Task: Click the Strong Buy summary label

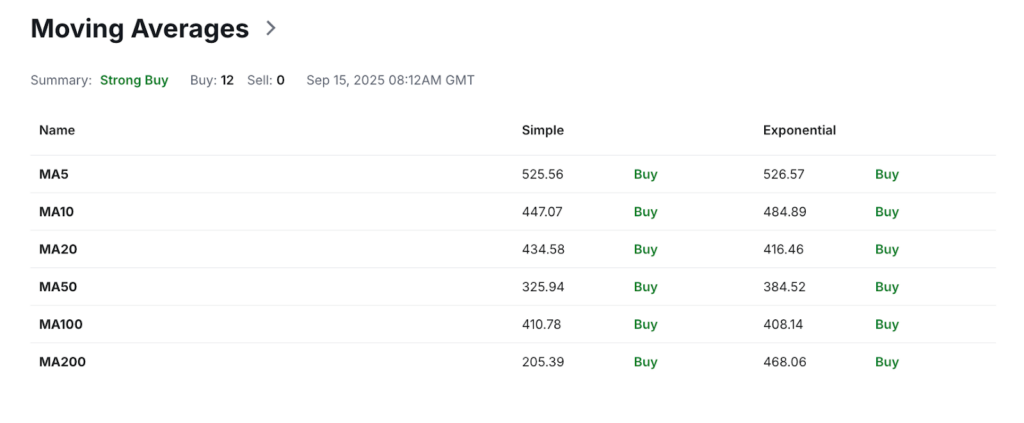Action: [x=134, y=80]
